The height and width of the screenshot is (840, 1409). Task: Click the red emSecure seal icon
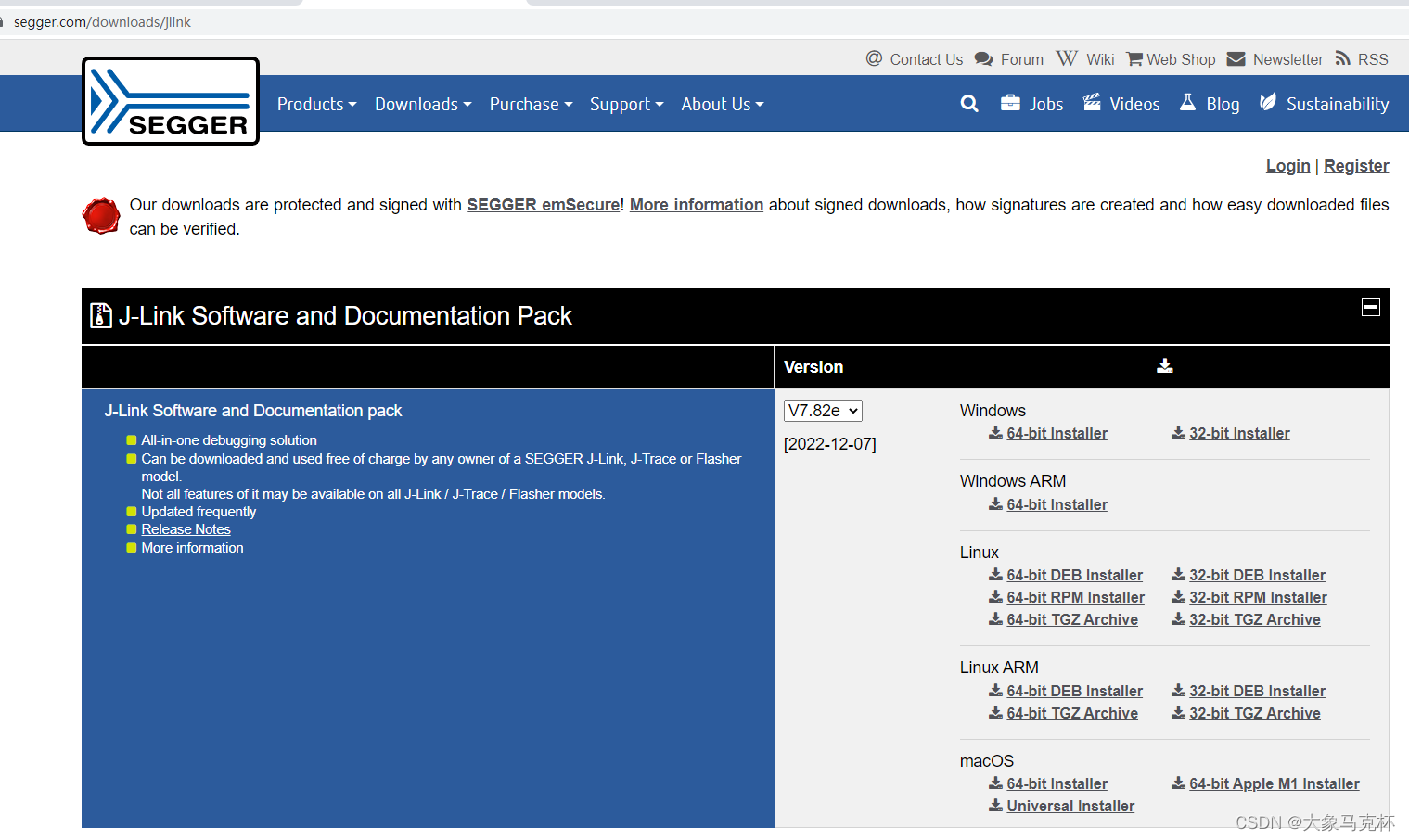(x=101, y=216)
